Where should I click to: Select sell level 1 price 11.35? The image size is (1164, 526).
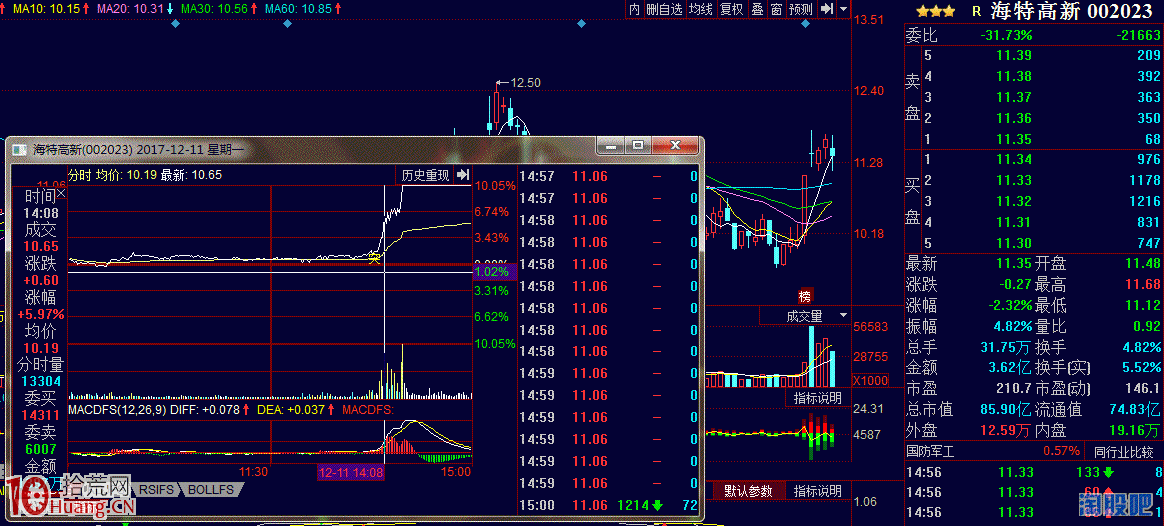[x=1013, y=139]
